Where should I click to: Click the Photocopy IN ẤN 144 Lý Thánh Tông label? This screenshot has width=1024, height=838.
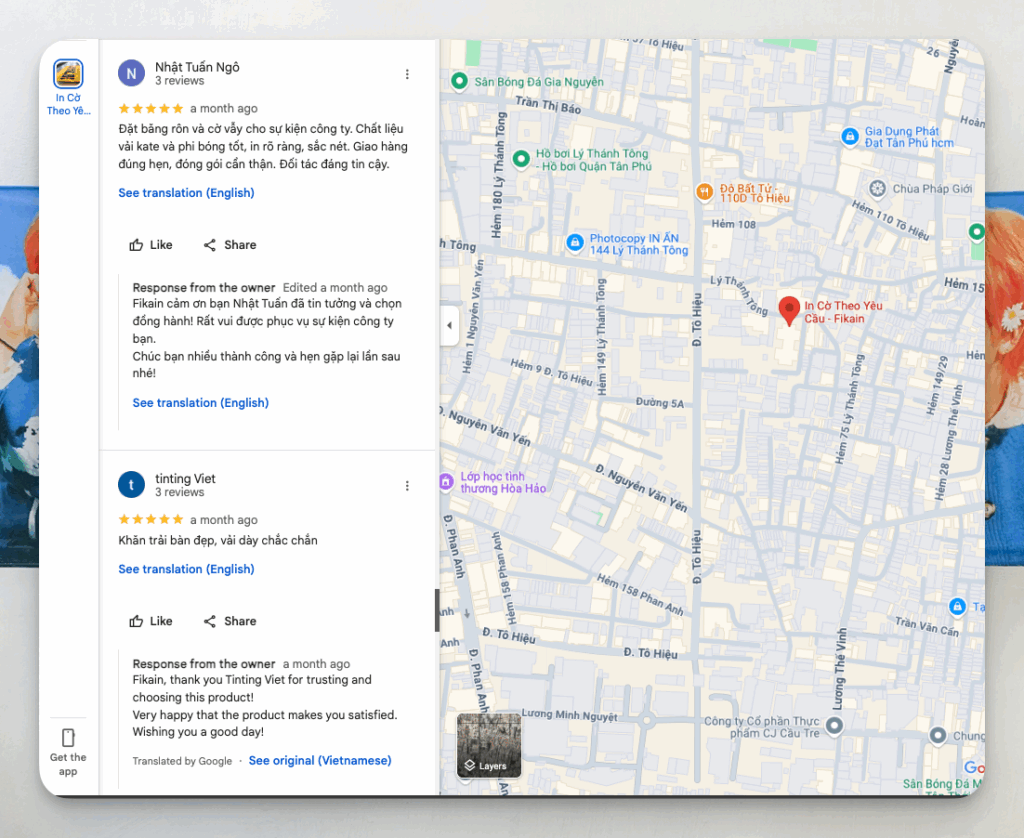(639, 244)
